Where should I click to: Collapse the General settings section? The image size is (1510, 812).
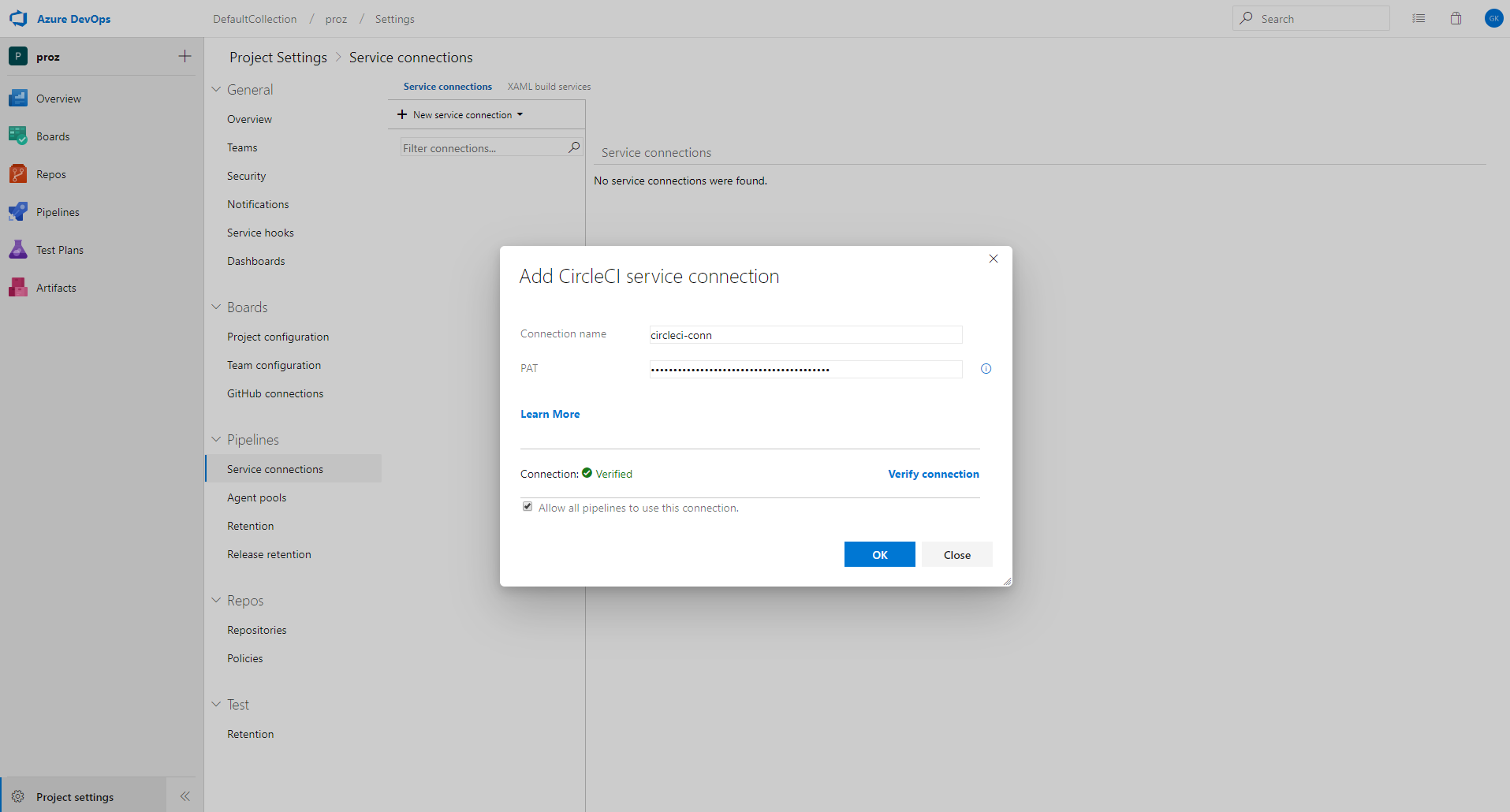pyautogui.click(x=216, y=89)
